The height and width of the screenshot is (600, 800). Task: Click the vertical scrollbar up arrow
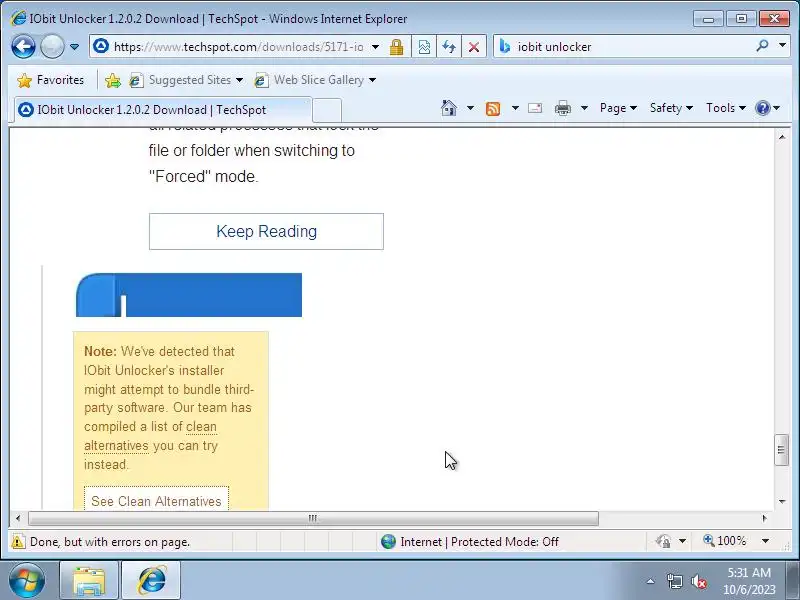coord(782,137)
